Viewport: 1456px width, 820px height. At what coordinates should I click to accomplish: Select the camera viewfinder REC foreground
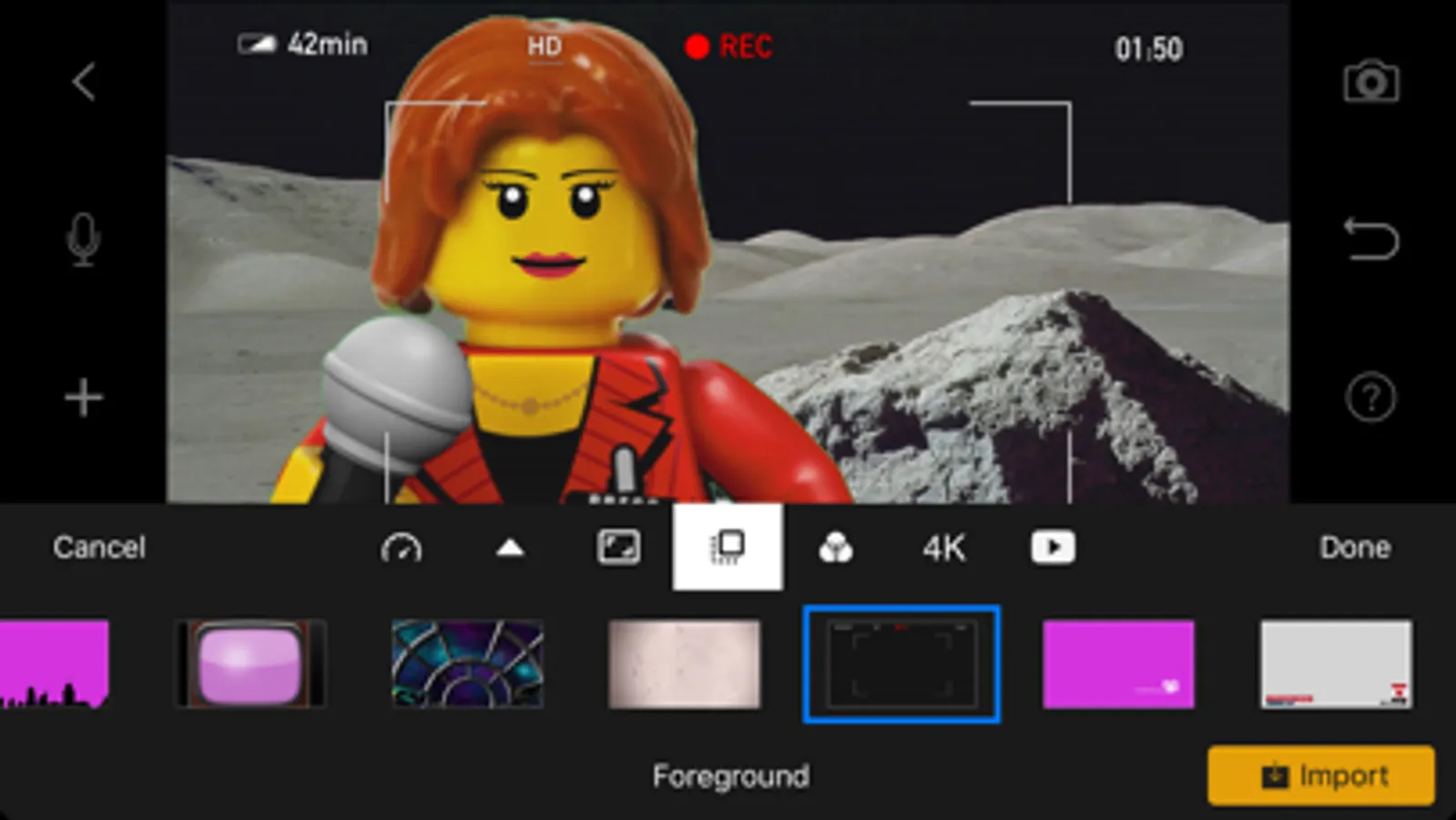pos(901,664)
